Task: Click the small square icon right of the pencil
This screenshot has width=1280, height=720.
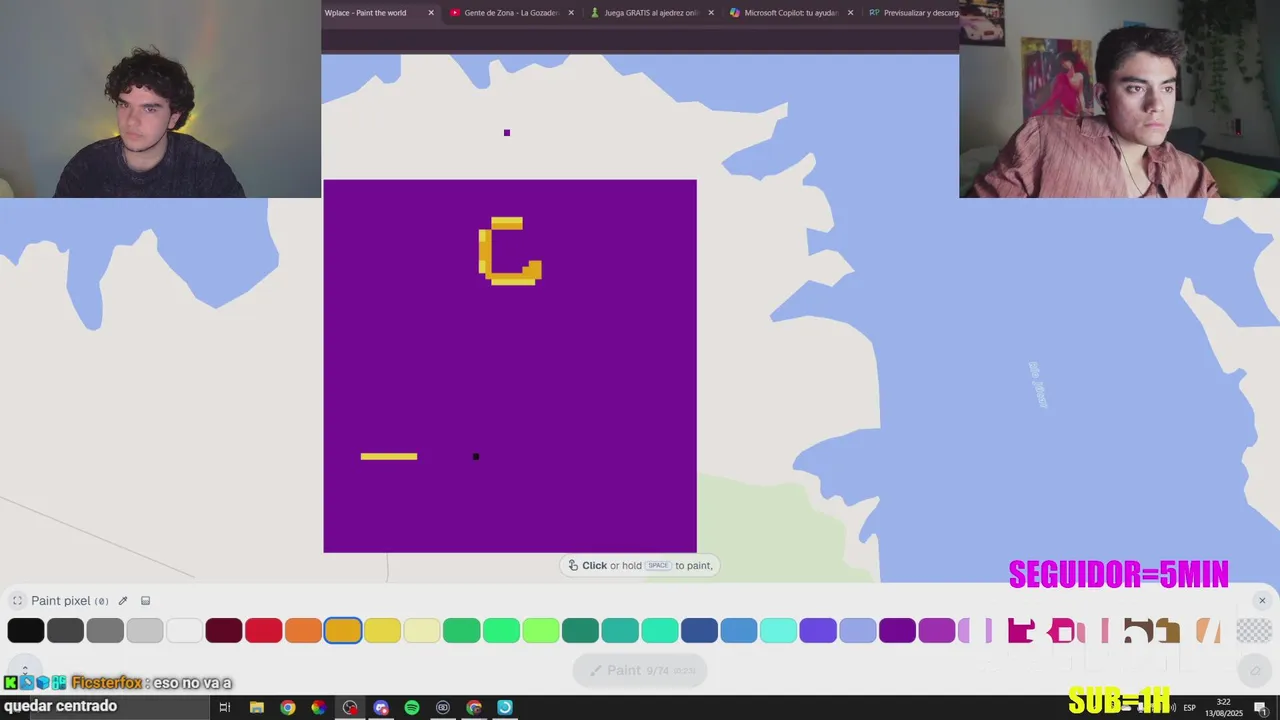Action: point(146,601)
